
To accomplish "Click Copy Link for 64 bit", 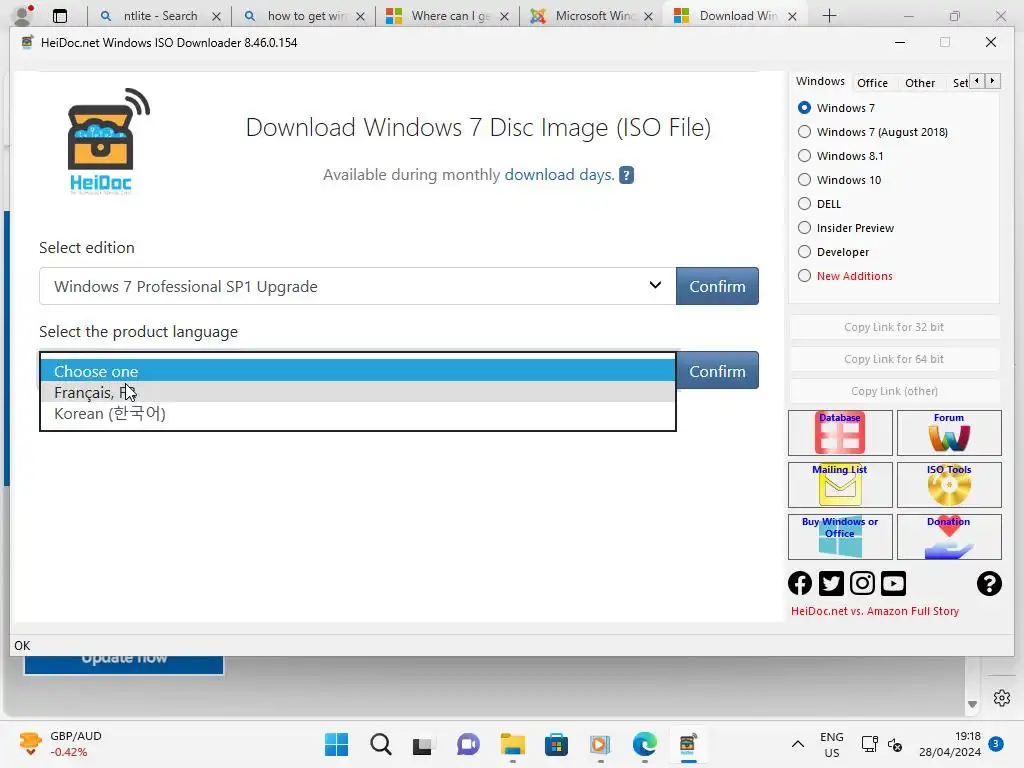I will point(894,359).
